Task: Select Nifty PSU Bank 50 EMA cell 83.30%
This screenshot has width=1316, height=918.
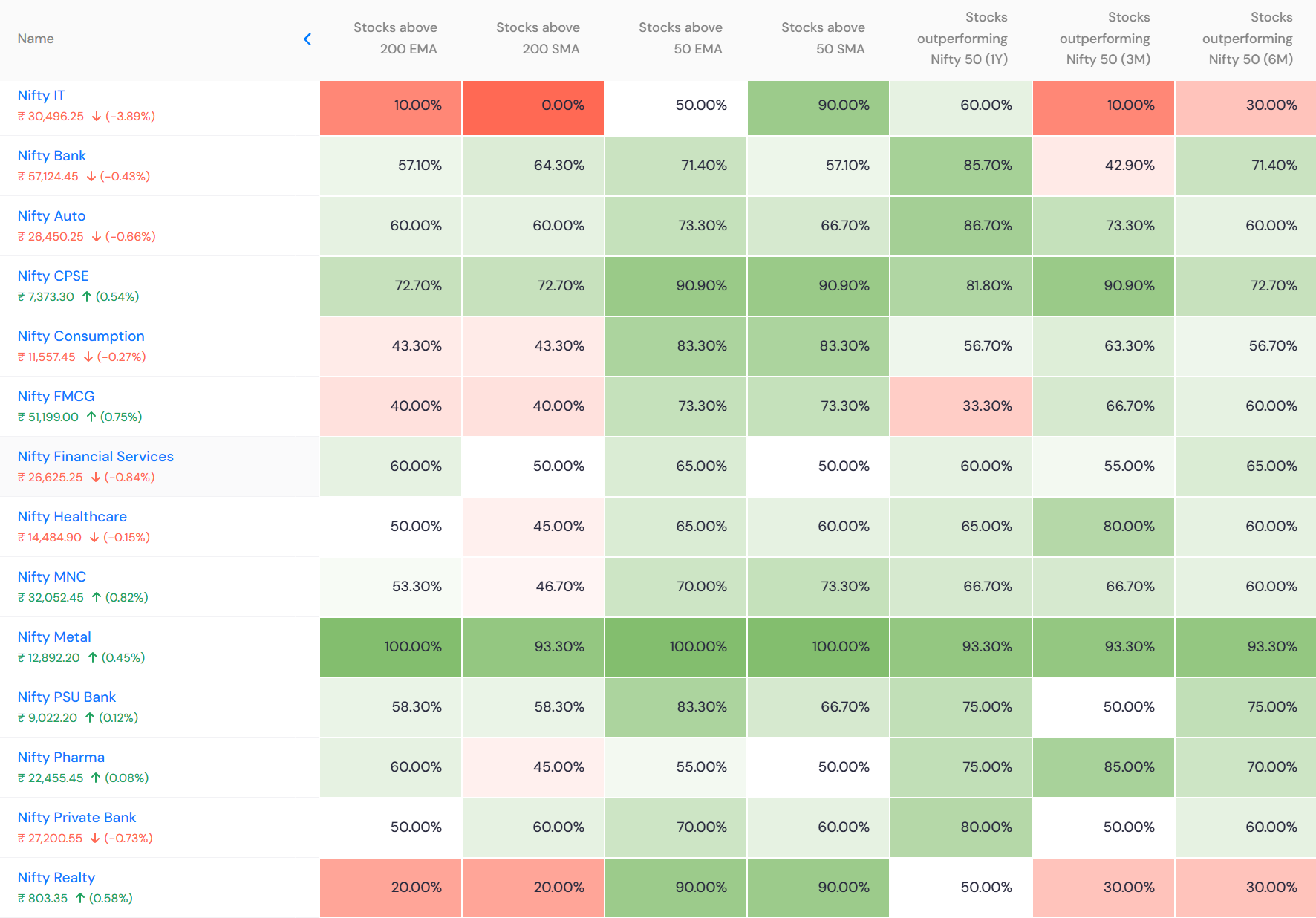Action: pyautogui.click(x=676, y=708)
